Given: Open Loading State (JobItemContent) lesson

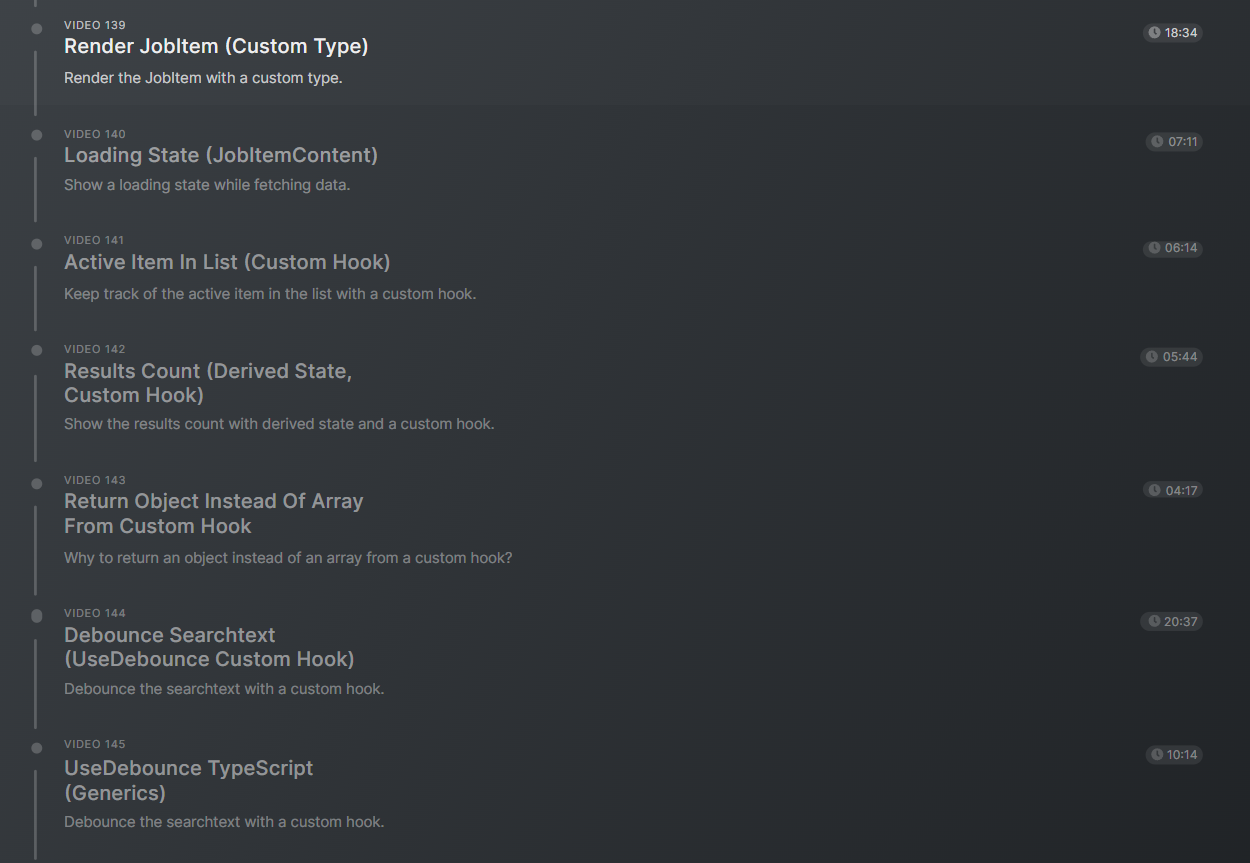Looking at the screenshot, I should point(221,155).
